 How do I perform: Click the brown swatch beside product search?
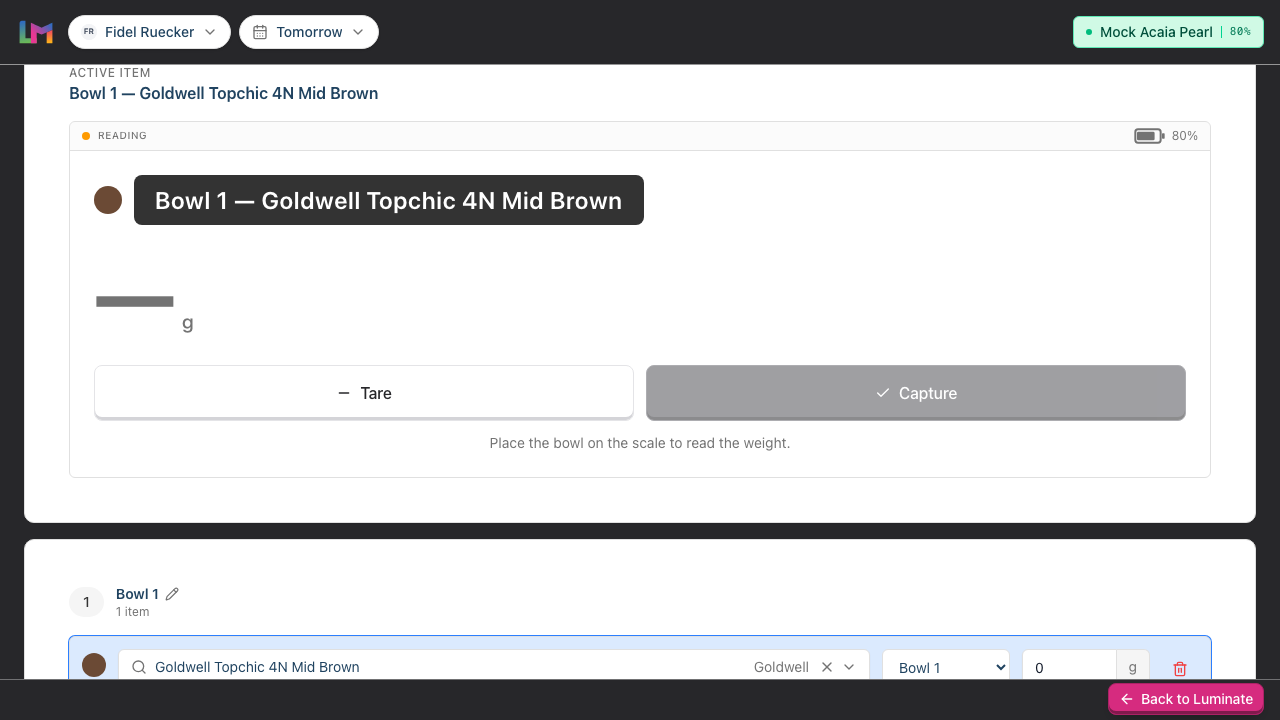point(94,665)
